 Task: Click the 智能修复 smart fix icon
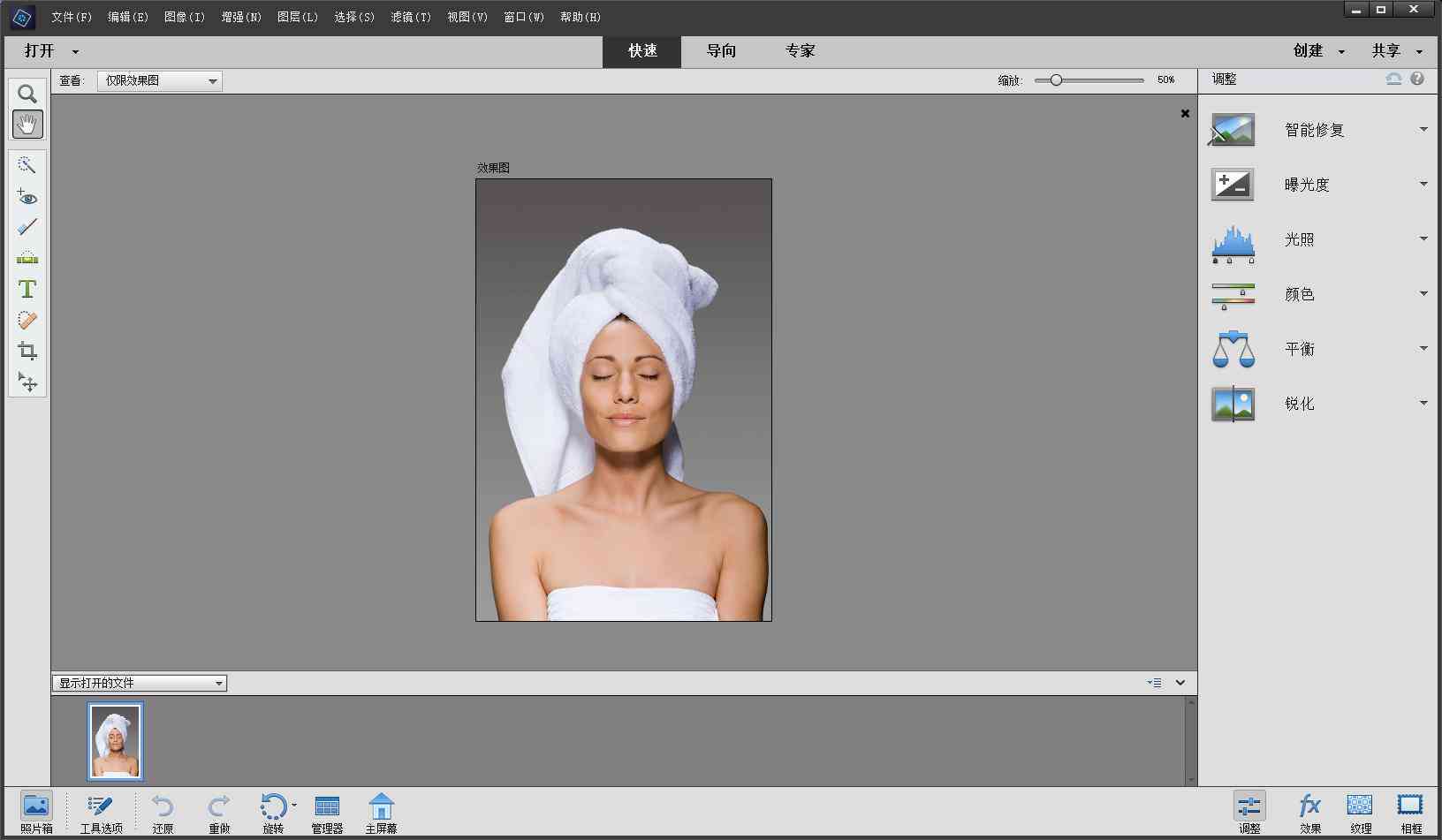(1233, 130)
